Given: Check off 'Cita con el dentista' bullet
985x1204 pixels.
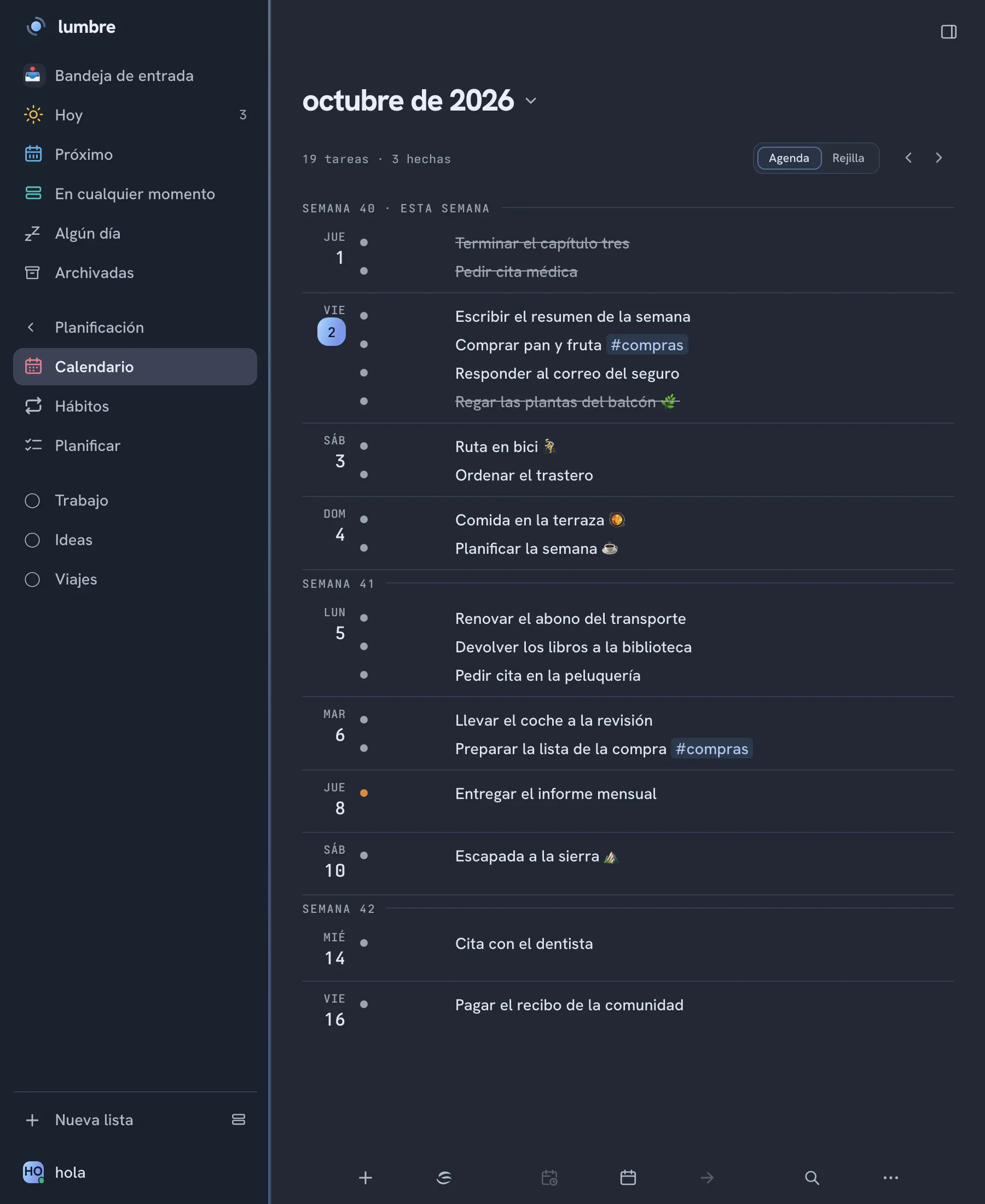Looking at the screenshot, I should pos(364,942).
